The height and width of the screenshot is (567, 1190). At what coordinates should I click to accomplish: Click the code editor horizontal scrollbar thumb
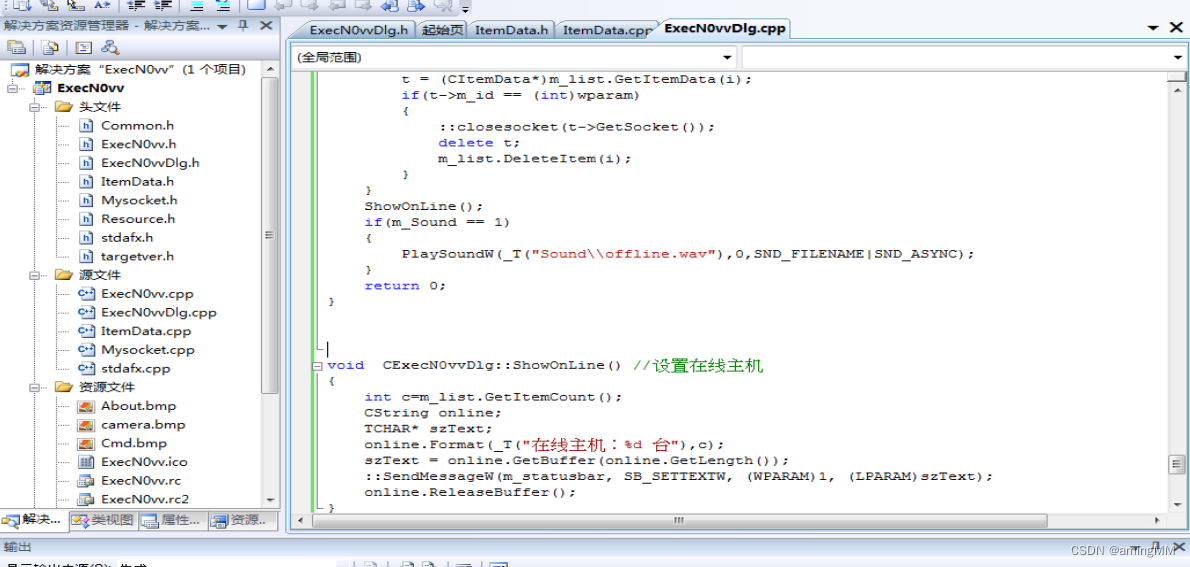pyautogui.click(x=678, y=520)
